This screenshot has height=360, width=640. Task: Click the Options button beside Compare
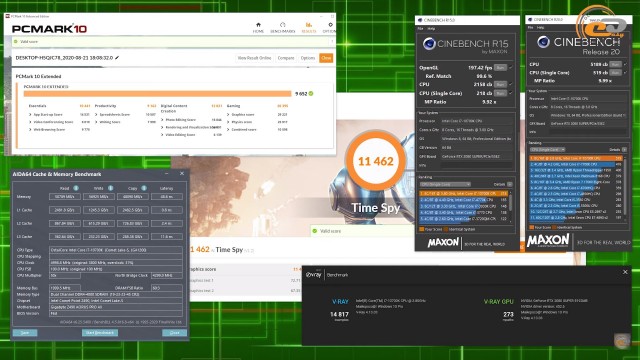[308, 58]
